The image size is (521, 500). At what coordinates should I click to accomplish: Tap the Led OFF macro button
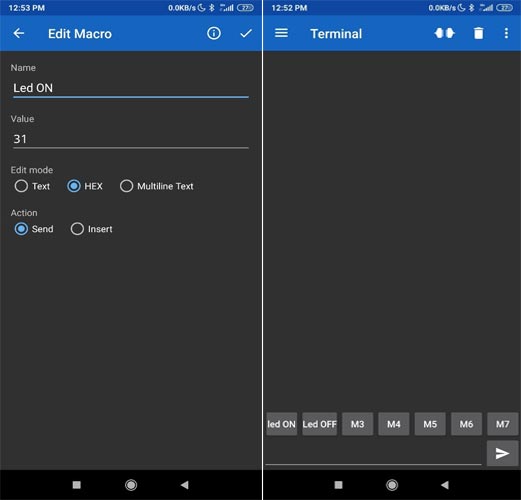(x=320, y=424)
